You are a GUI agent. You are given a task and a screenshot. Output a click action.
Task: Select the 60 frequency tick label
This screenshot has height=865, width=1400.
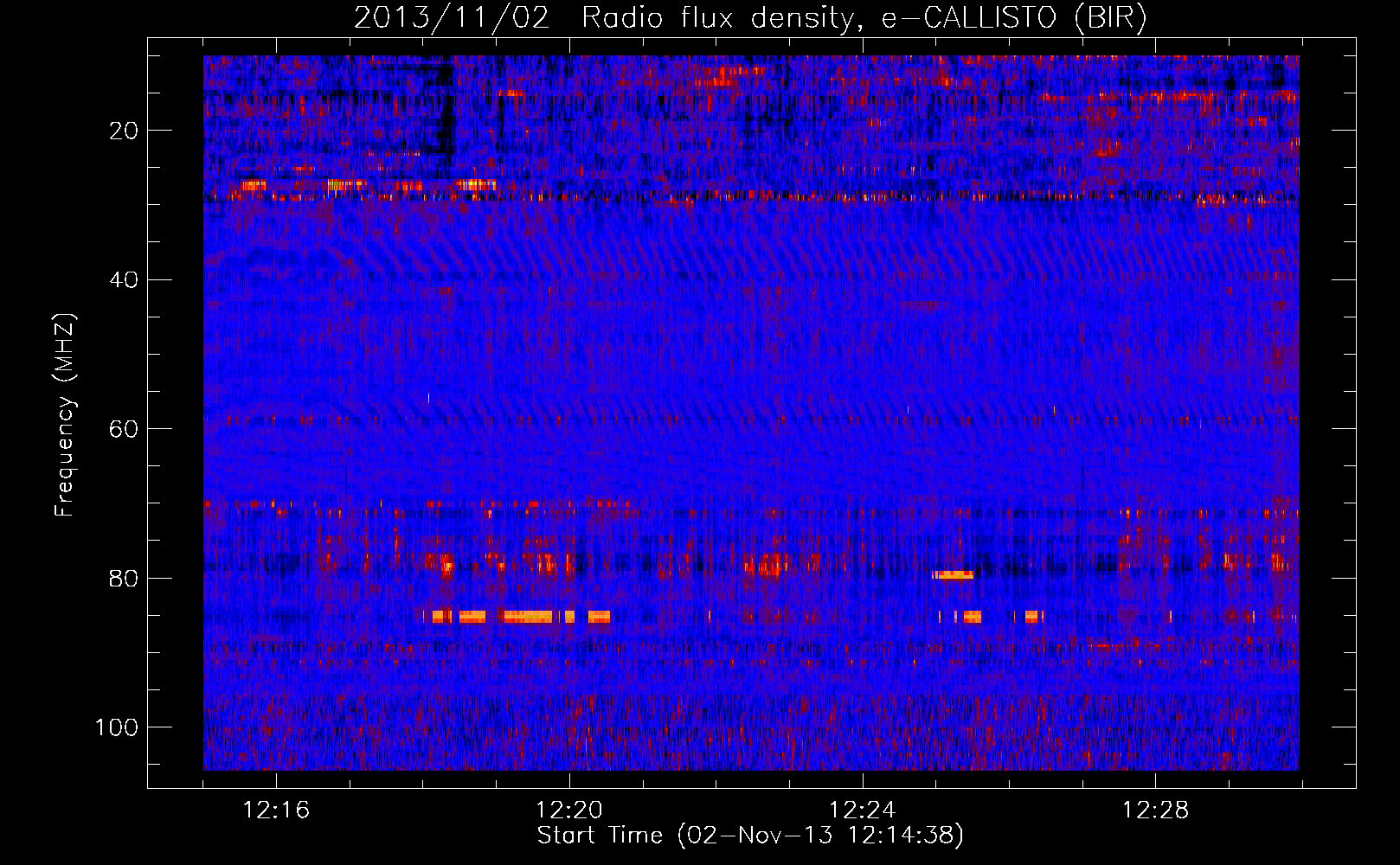click(x=124, y=429)
